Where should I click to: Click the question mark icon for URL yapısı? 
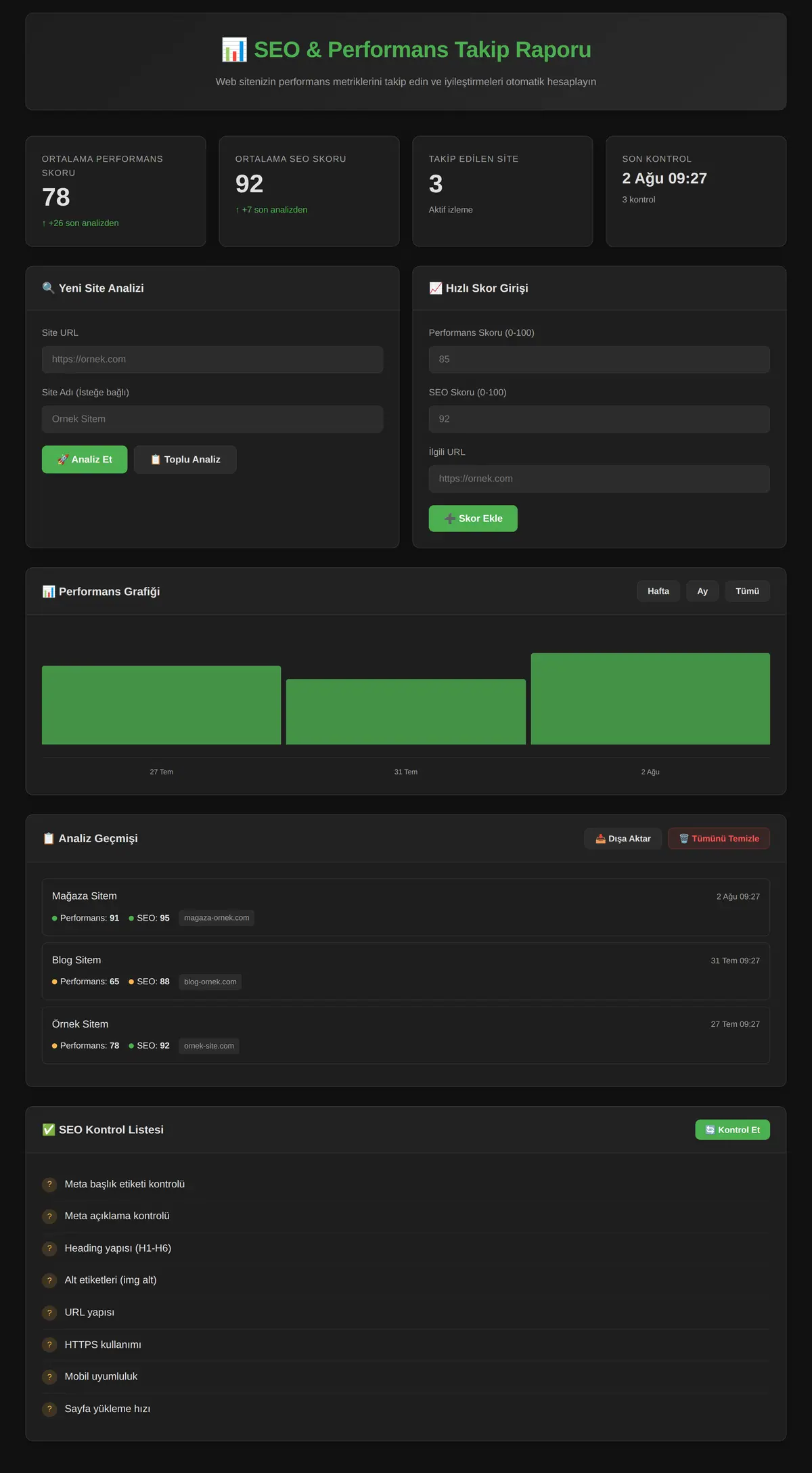tap(49, 1313)
